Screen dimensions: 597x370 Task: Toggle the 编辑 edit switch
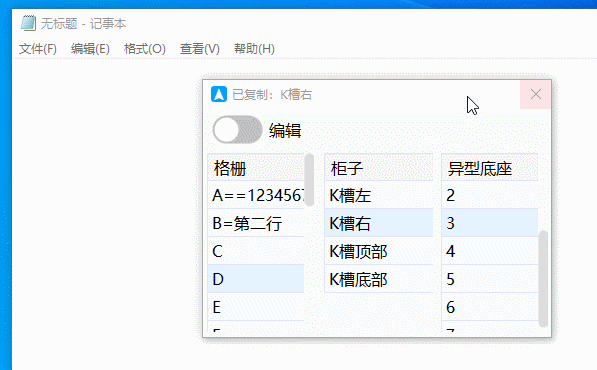point(238,130)
